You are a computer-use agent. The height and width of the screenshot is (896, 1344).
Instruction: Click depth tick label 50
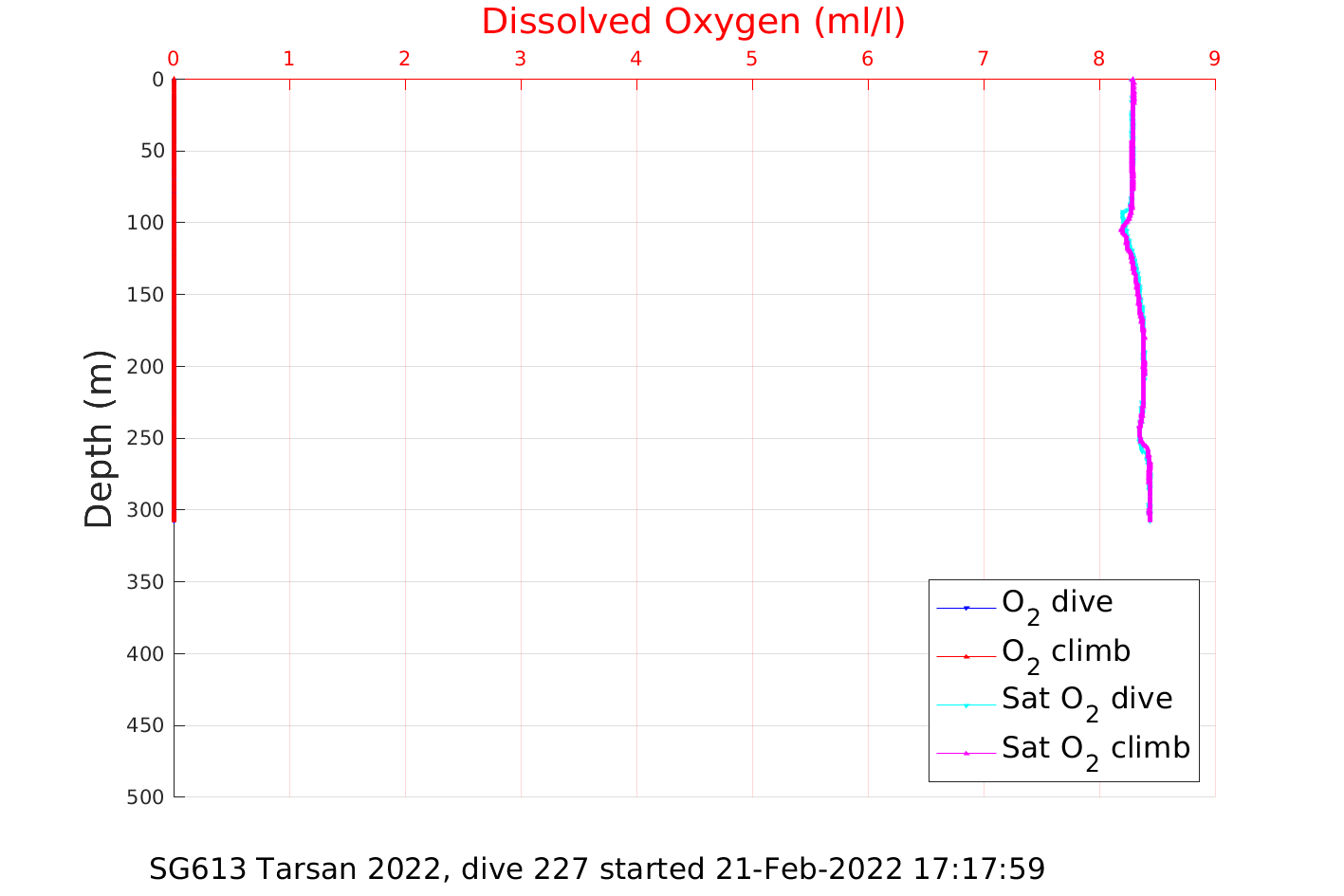point(151,152)
